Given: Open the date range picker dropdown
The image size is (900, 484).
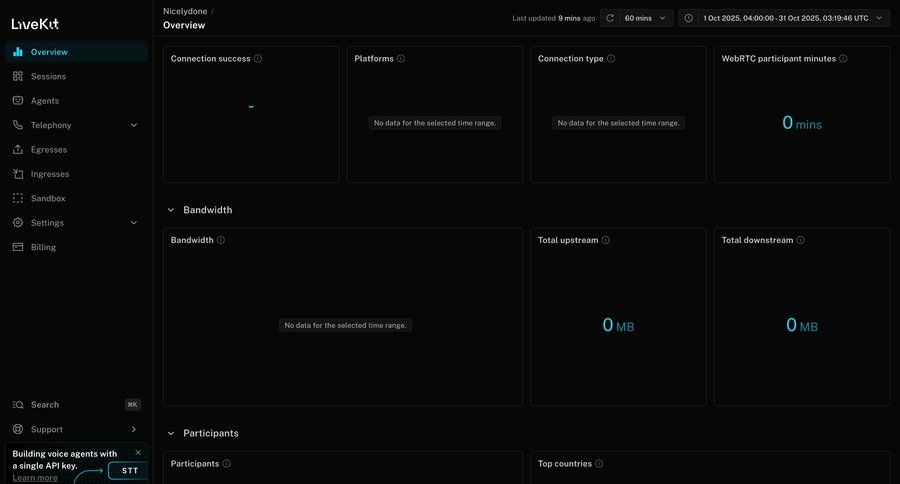Looking at the screenshot, I should pyautogui.click(x=784, y=18).
